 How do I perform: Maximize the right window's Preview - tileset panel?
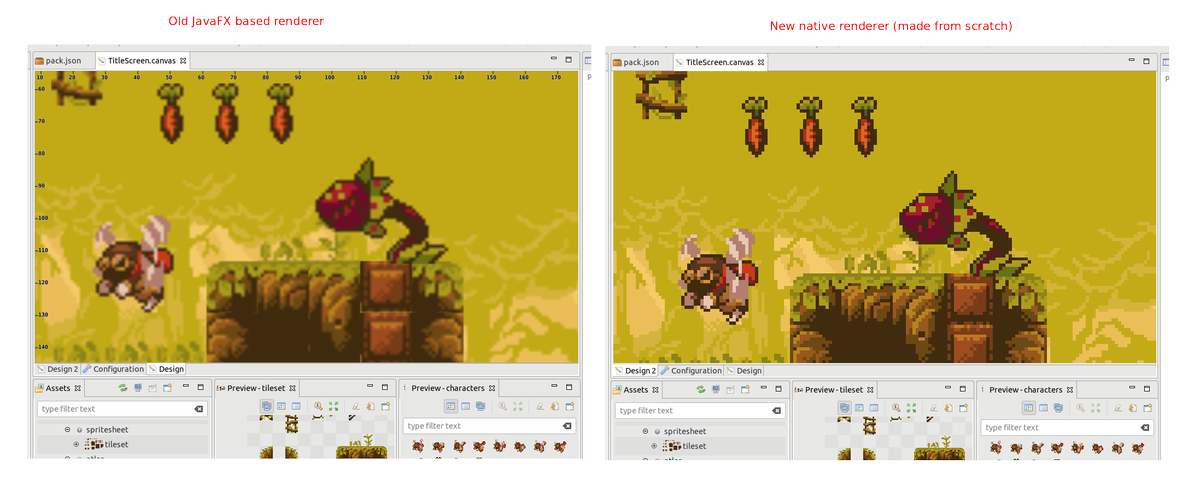click(963, 389)
